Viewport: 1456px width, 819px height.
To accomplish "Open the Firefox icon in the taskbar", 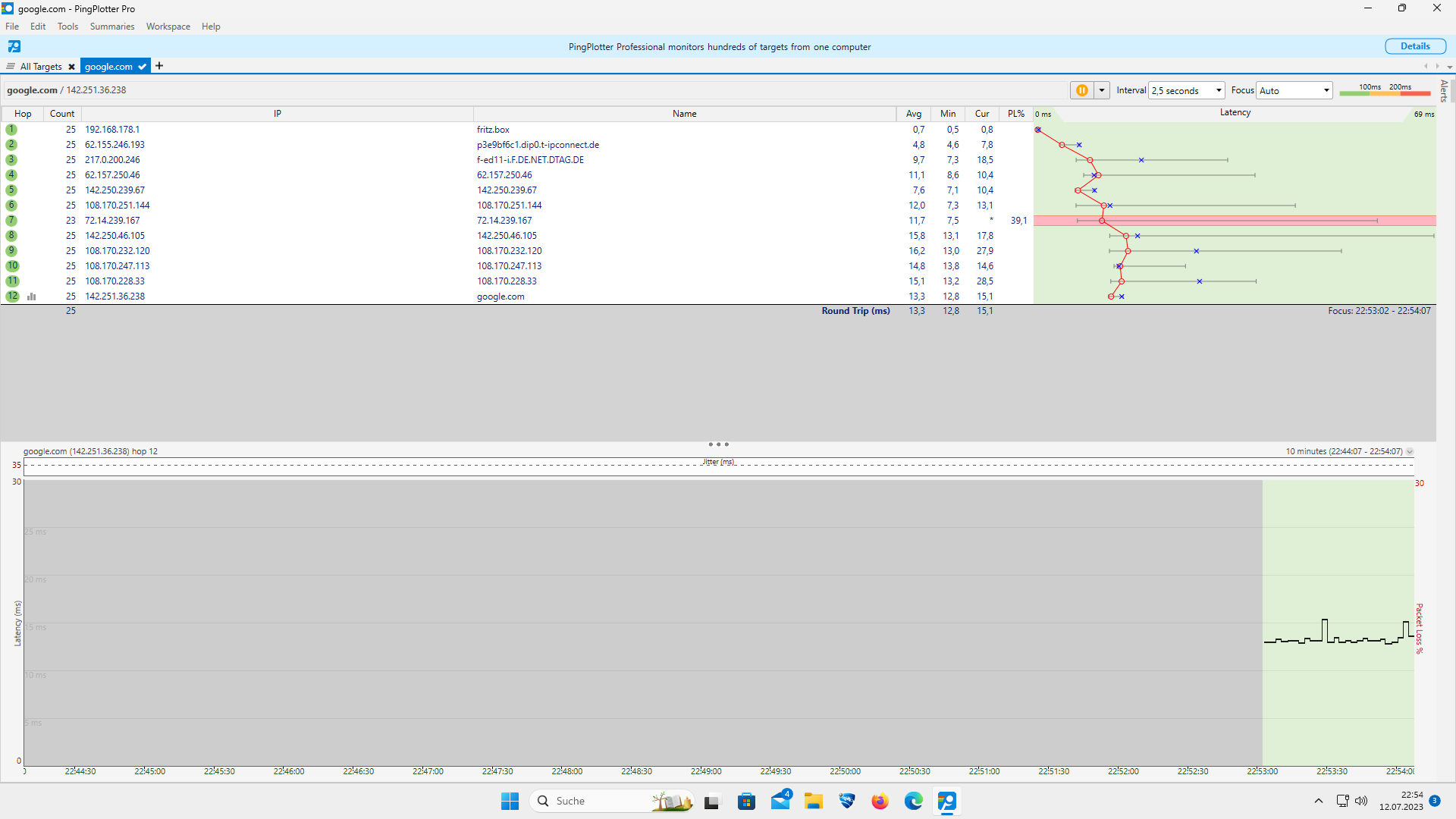I will pos(880,801).
